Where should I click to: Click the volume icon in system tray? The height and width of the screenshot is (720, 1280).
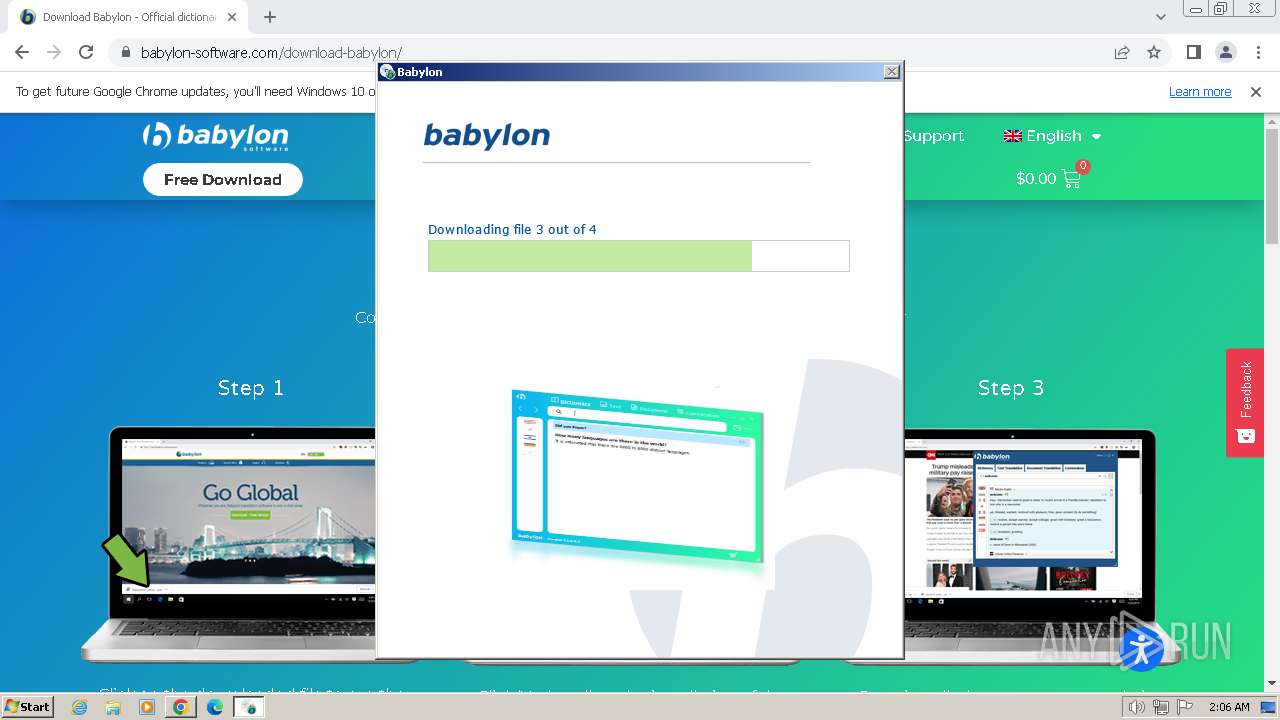[1137, 707]
